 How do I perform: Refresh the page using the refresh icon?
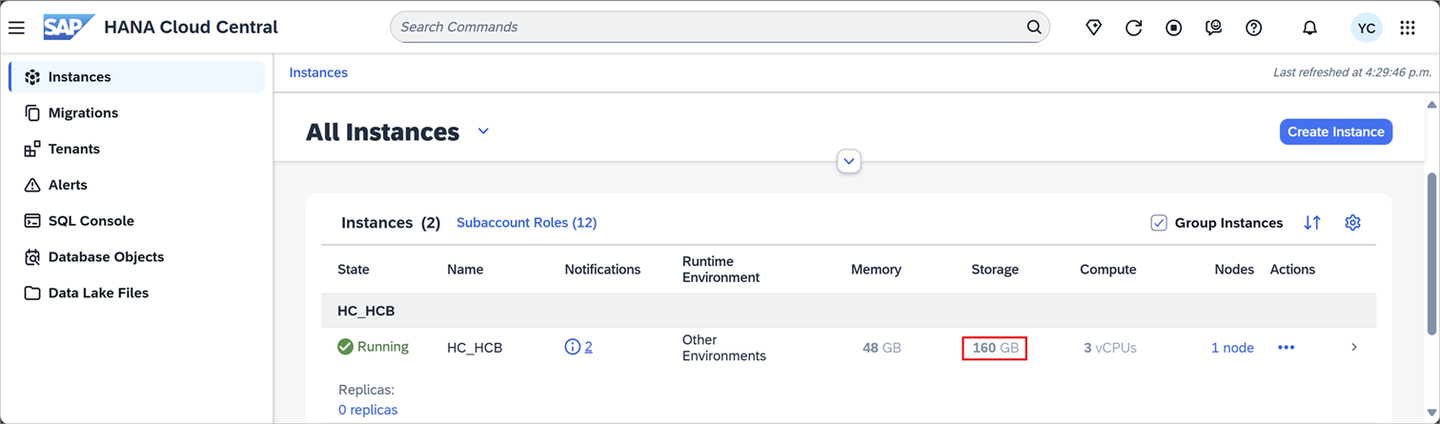pos(1133,28)
